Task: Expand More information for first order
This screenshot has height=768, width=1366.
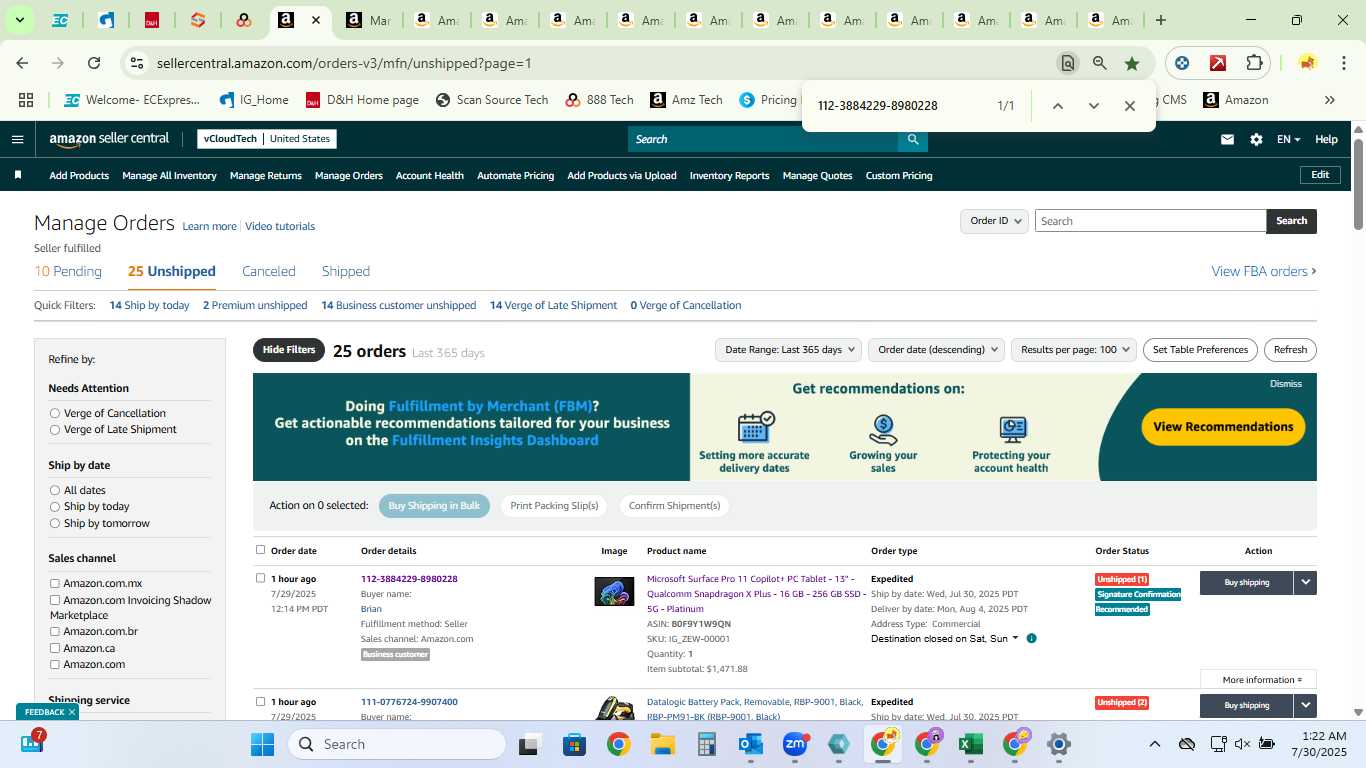Action: pyautogui.click(x=1258, y=680)
